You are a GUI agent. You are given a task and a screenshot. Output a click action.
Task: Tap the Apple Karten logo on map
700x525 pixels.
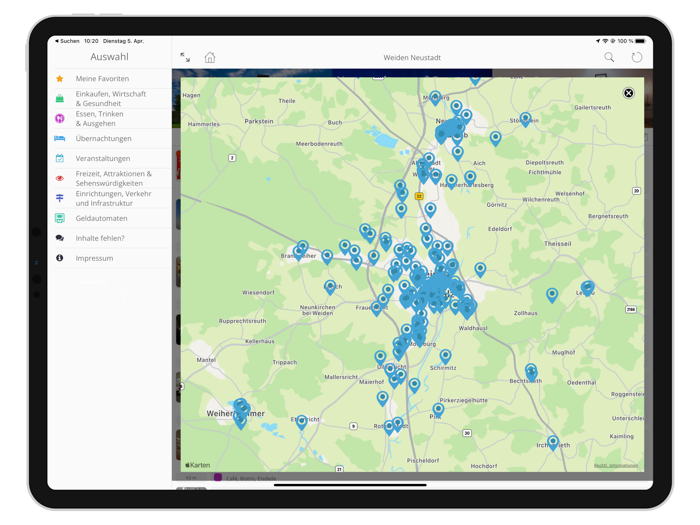(197, 465)
